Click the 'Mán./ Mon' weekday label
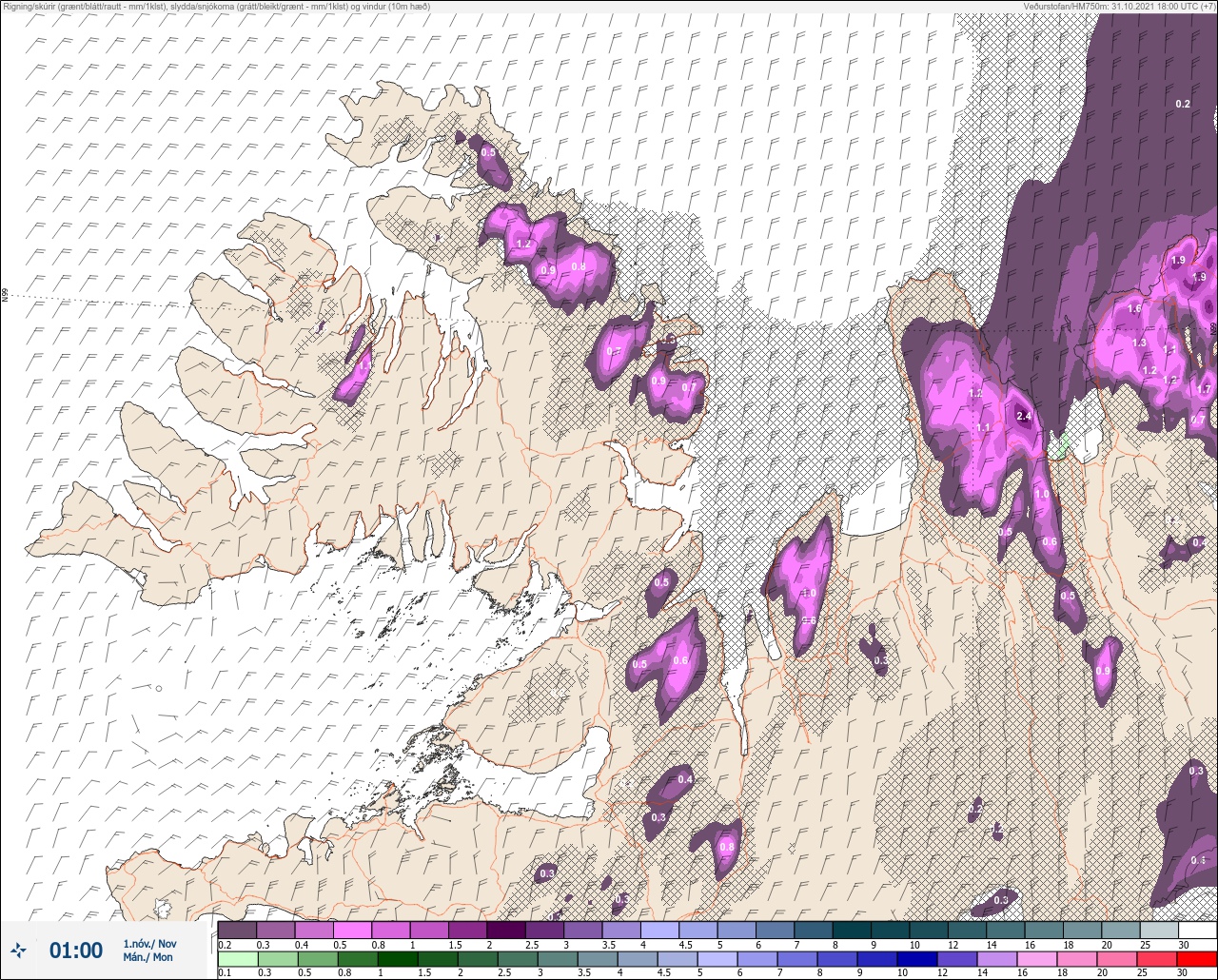The image size is (1218, 980). 148,957
